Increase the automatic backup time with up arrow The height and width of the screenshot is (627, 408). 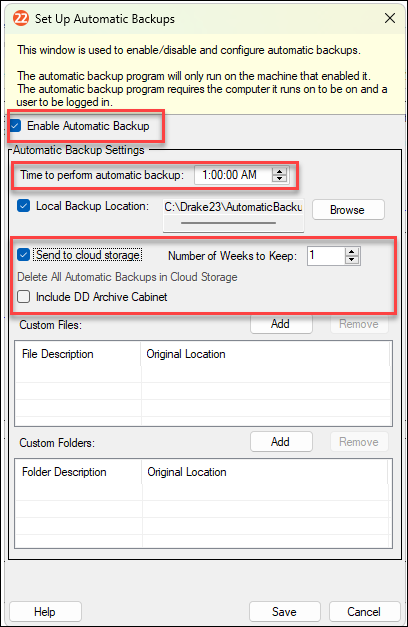pos(280,171)
